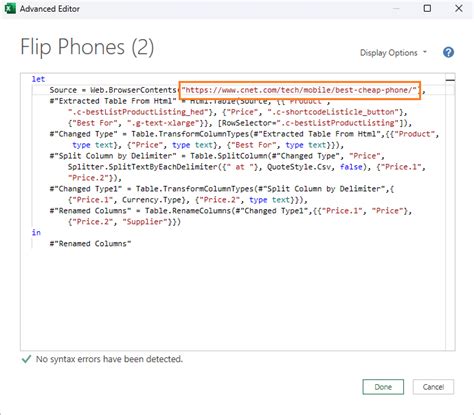The height and width of the screenshot is (415, 474).
Task: Click the Cancel button
Action: 433,387
